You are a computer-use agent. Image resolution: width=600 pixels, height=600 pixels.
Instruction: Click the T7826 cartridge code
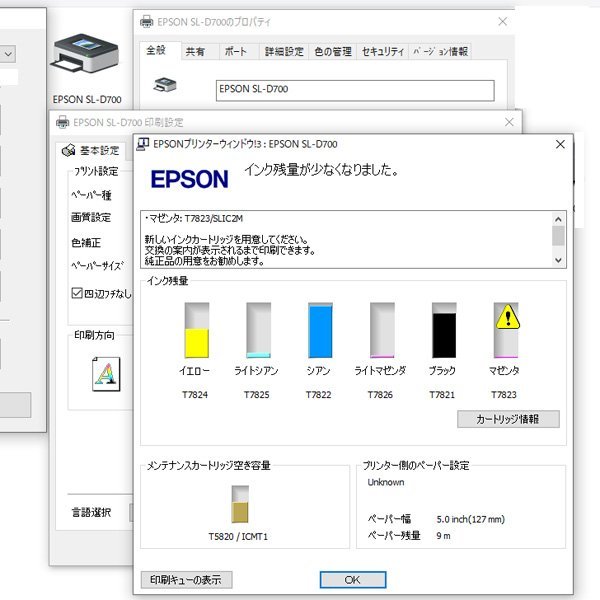point(380,395)
